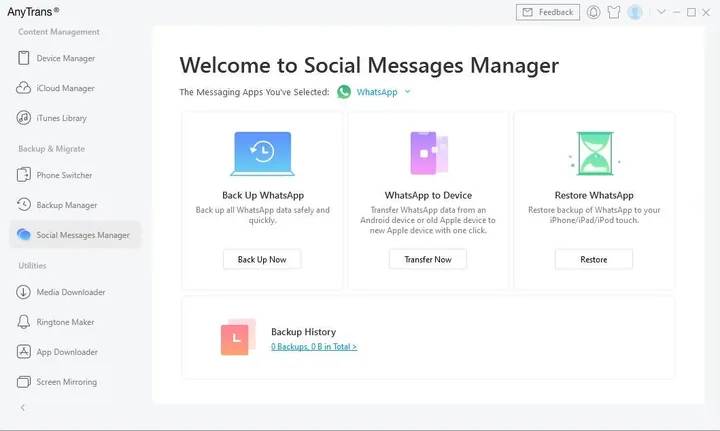Click the Backup Manager clock icon

tap(23, 204)
